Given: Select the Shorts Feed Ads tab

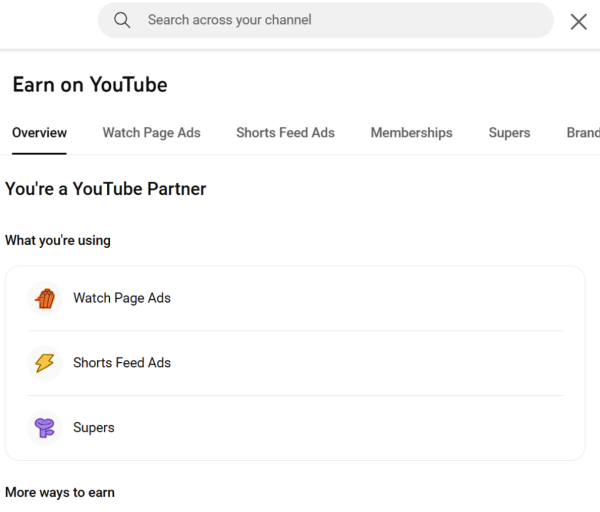Looking at the screenshot, I should [285, 133].
